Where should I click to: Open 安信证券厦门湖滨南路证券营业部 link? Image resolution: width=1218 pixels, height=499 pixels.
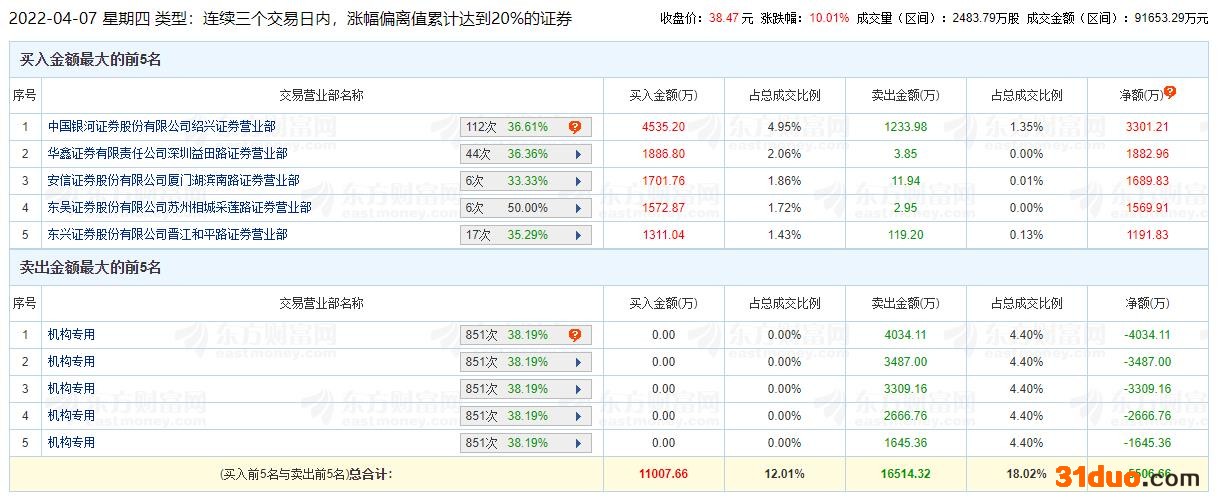tap(173, 181)
